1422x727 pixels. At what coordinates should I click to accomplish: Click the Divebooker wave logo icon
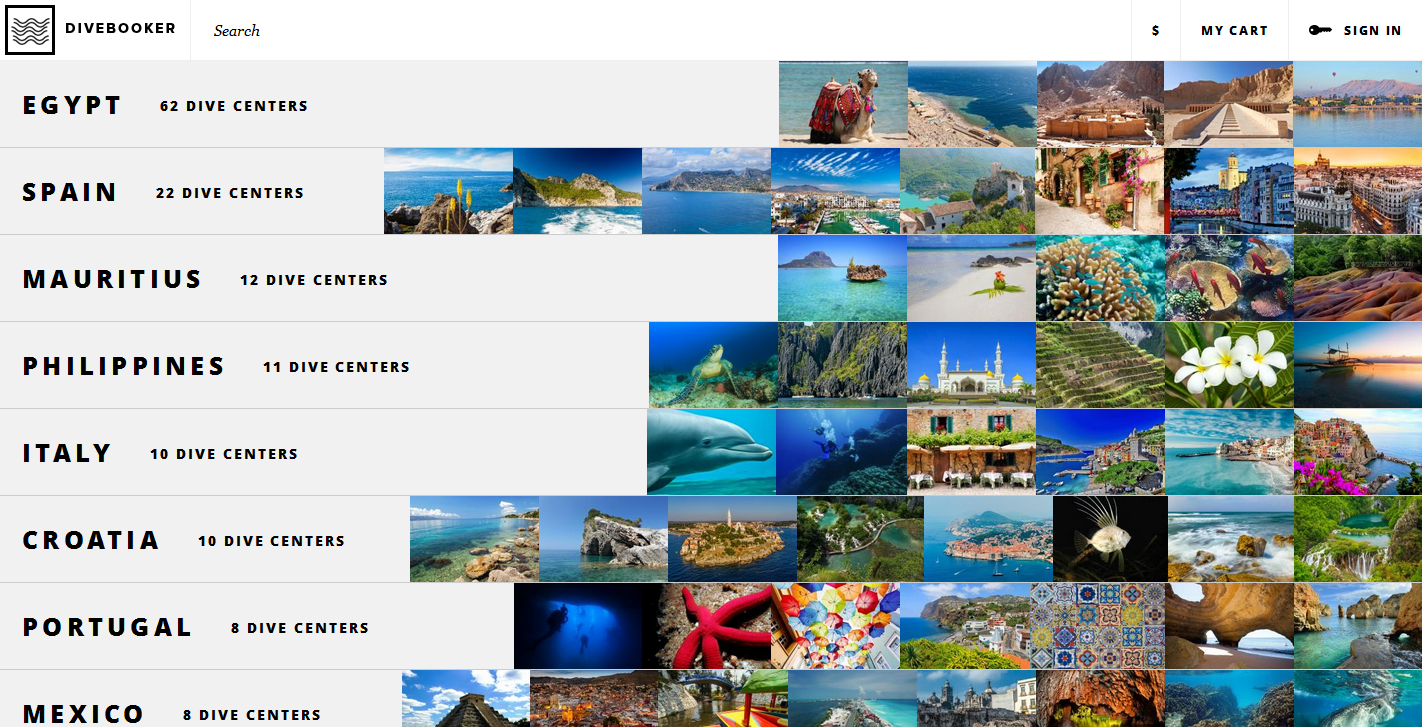coord(30,30)
